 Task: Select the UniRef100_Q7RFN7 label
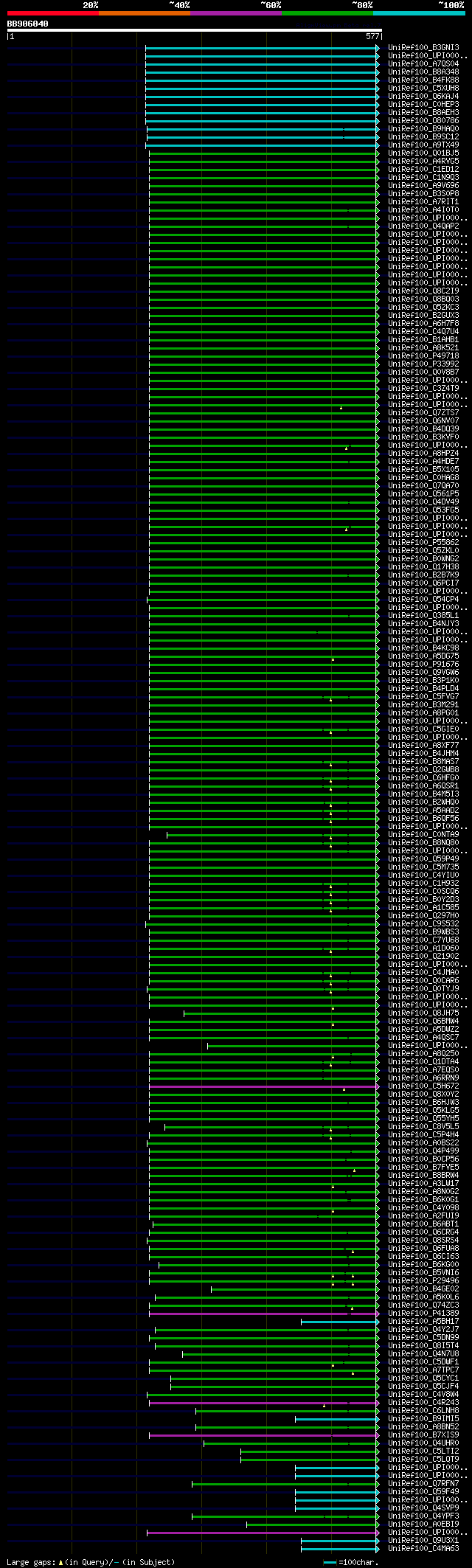click(423, 1484)
